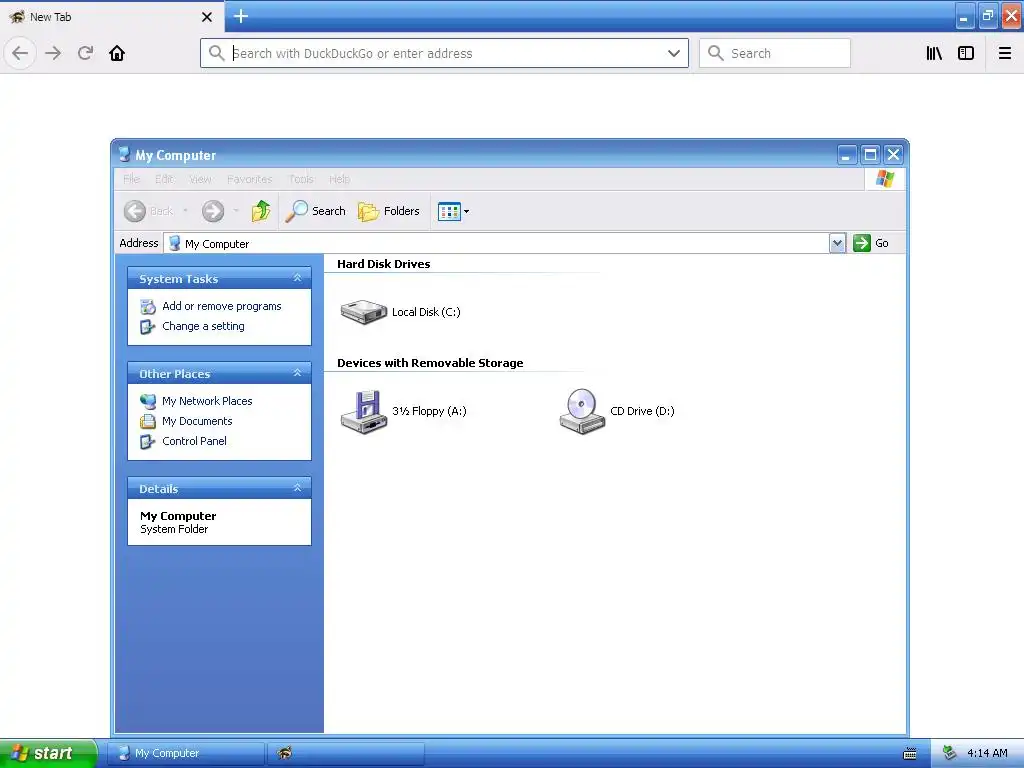The height and width of the screenshot is (768, 1024).
Task: Minimize the My Computer window
Action: 847,155
